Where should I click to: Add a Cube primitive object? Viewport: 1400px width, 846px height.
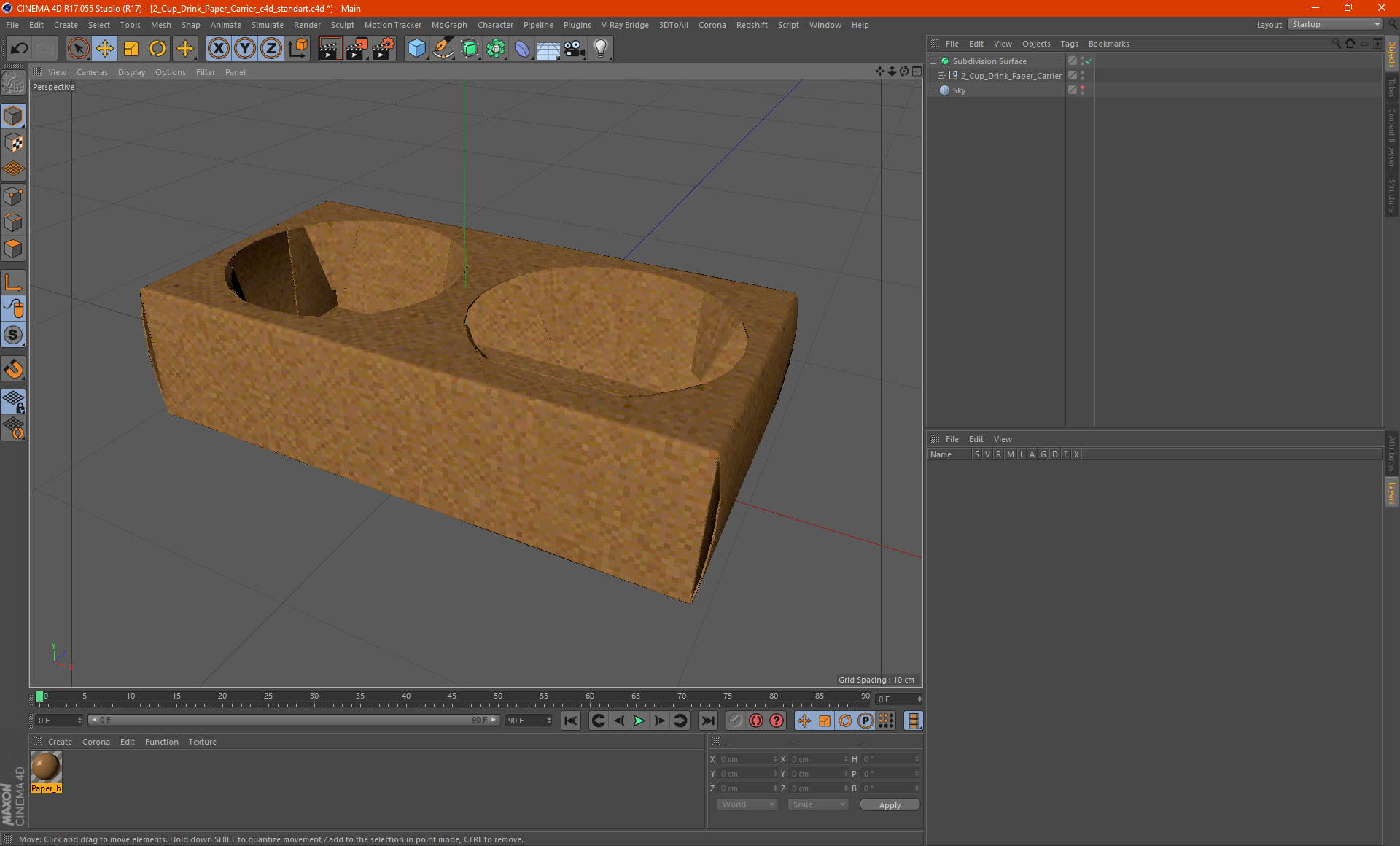pos(416,49)
